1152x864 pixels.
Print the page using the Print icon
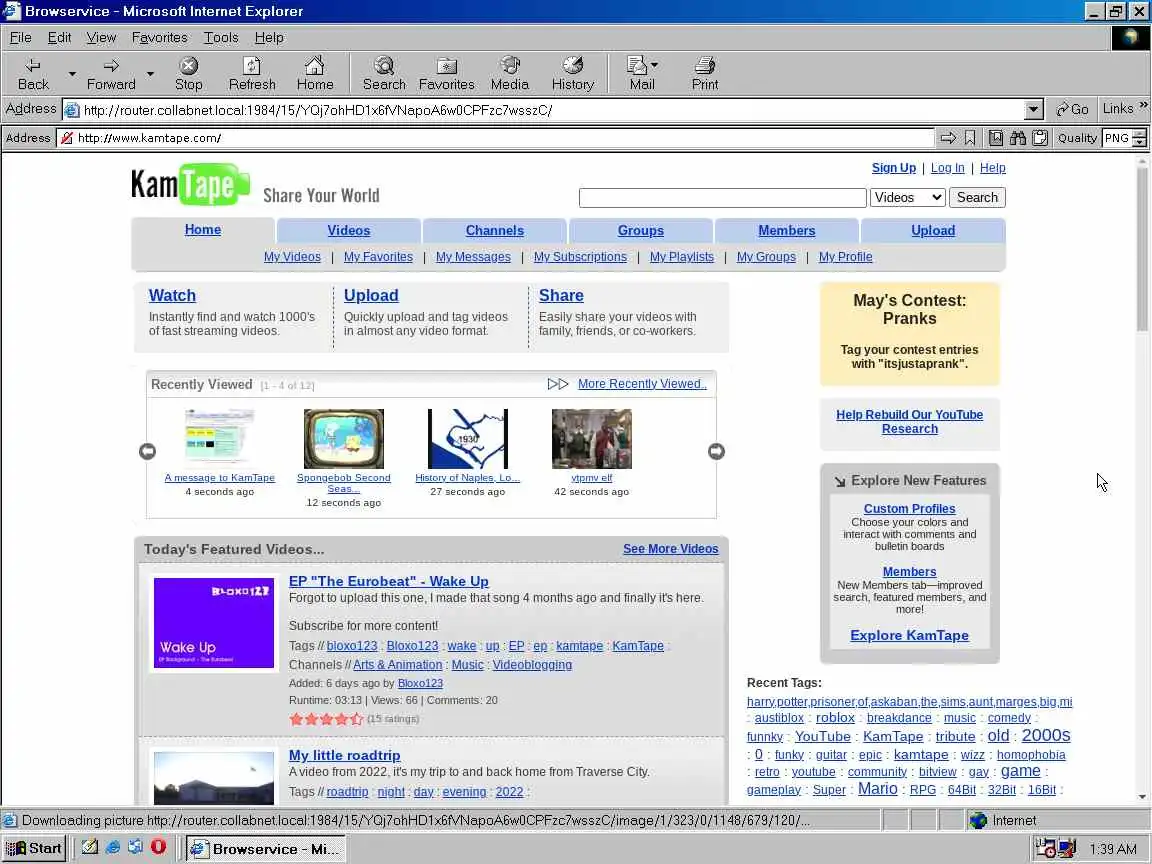tap(705, 73)
